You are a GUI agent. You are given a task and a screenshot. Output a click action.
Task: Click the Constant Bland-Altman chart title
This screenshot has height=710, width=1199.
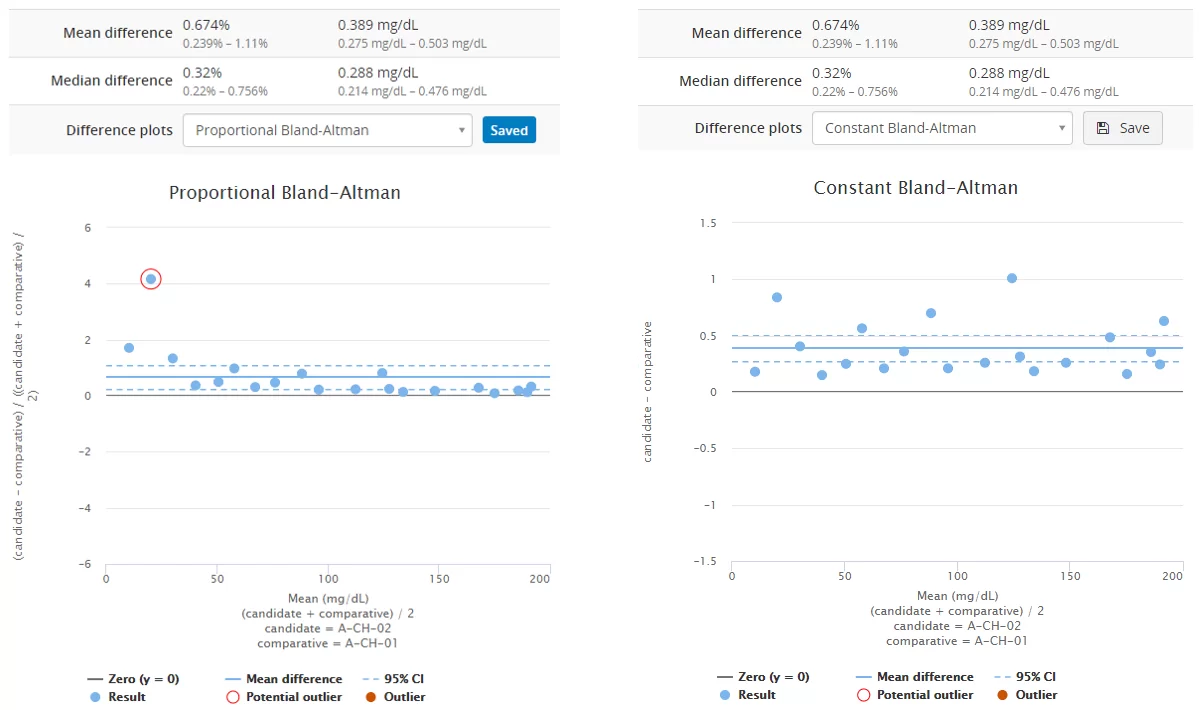(915, 188)
